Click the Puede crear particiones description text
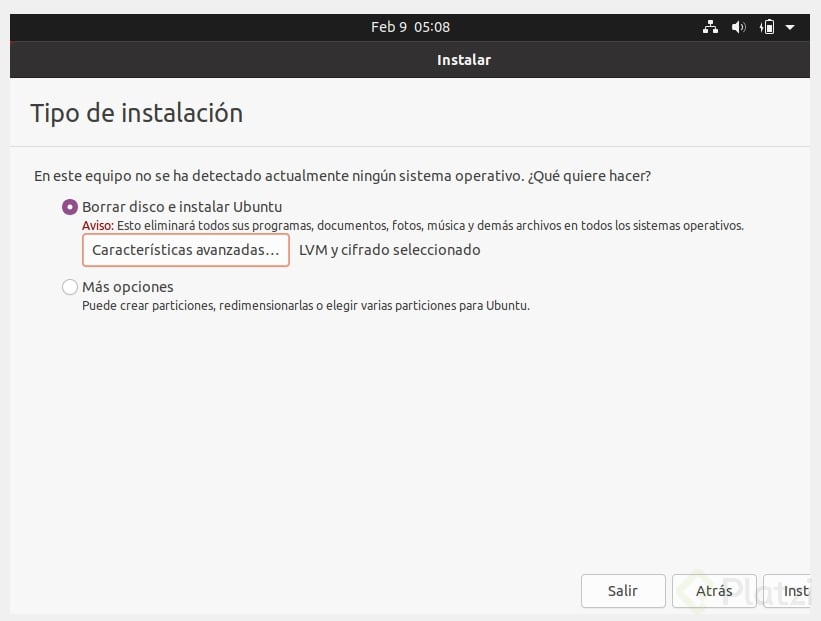Image resolution: width=821 pixels, height=621 pixels. [x=306, y=305]
